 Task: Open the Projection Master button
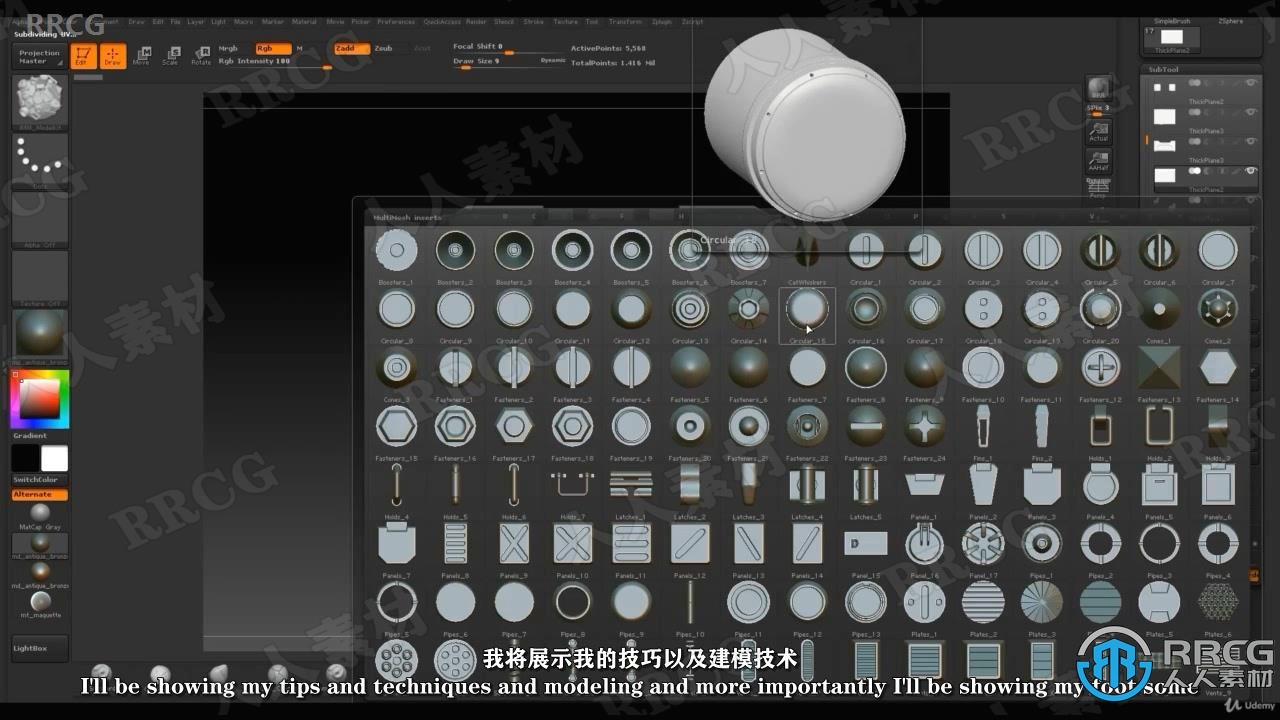pyautogui.click(x=40, y=57)
